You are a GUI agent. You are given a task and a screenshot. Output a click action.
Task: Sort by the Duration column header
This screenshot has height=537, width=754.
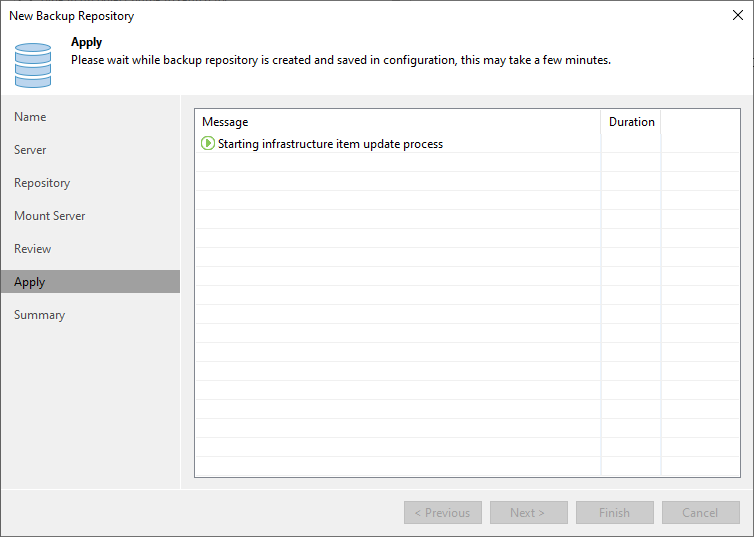pyautogui.click(x=631, y=122)
